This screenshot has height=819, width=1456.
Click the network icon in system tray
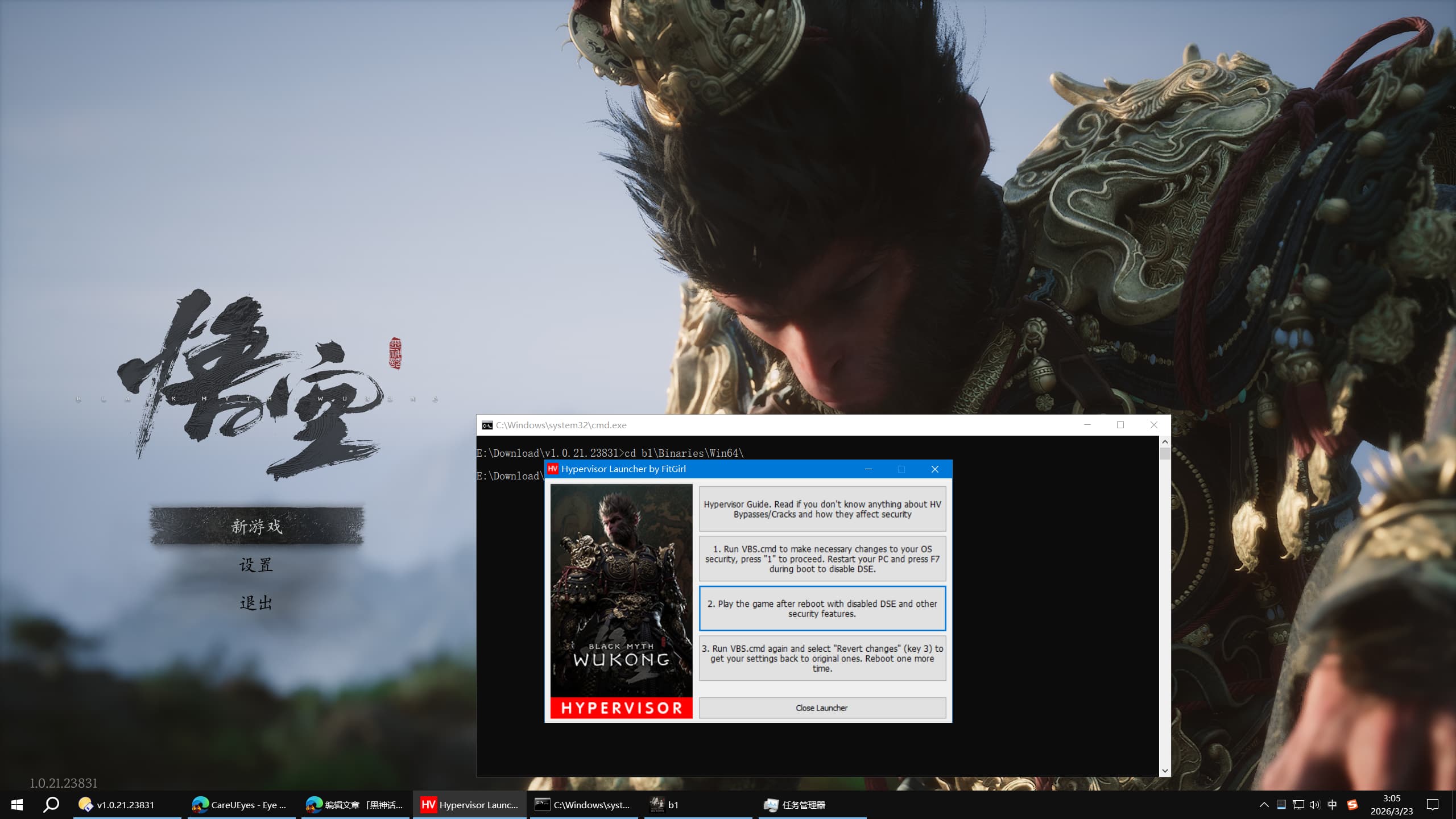point(1298,805)
